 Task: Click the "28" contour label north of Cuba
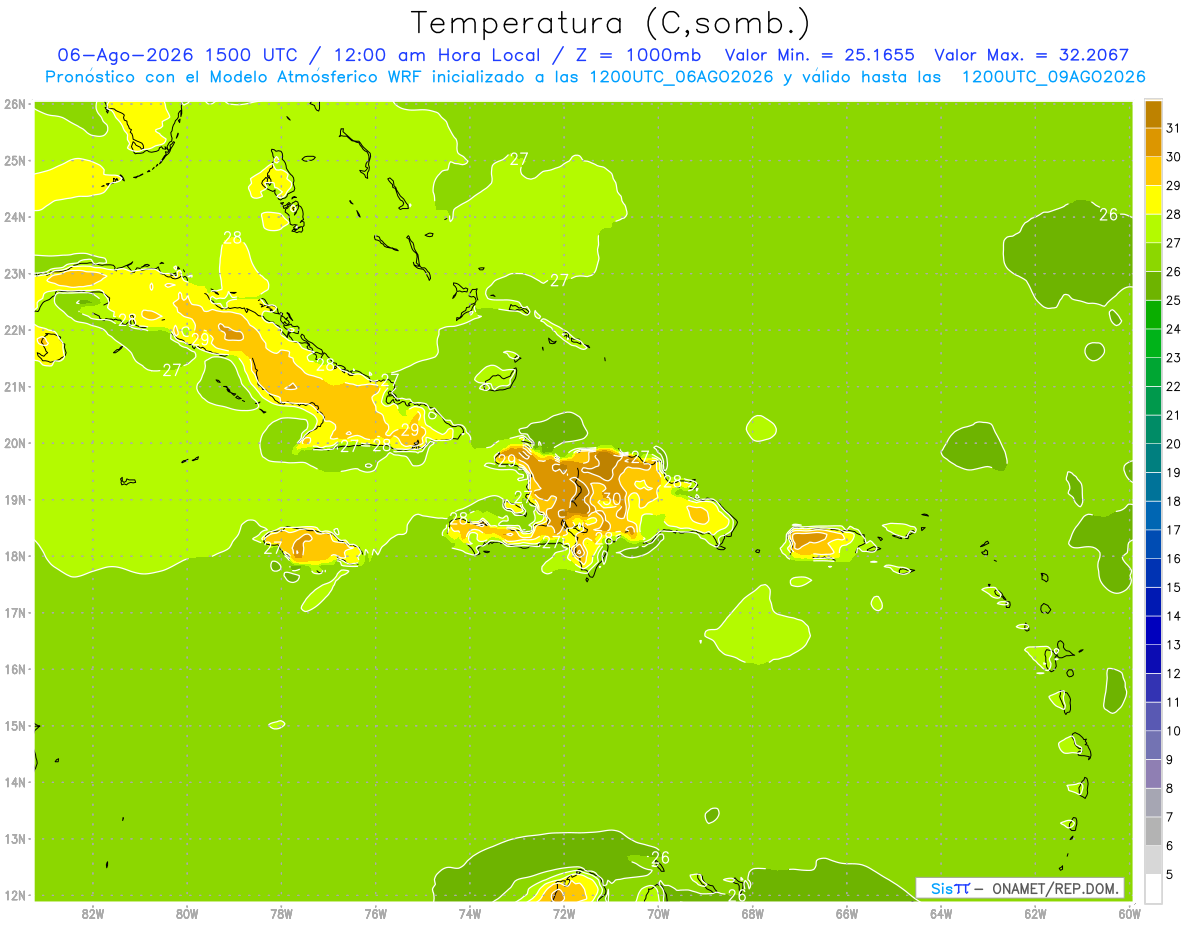pyautogui.click(x=232, y=238)
